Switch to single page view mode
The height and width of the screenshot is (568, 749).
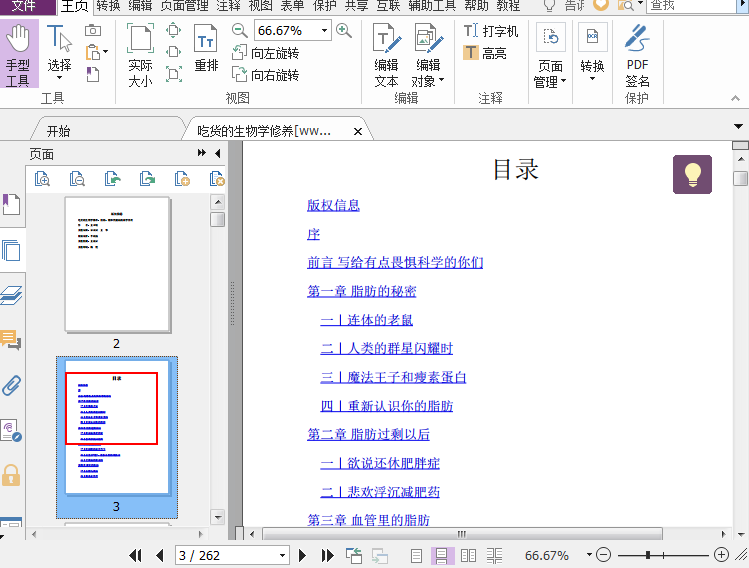pos(417,556)
